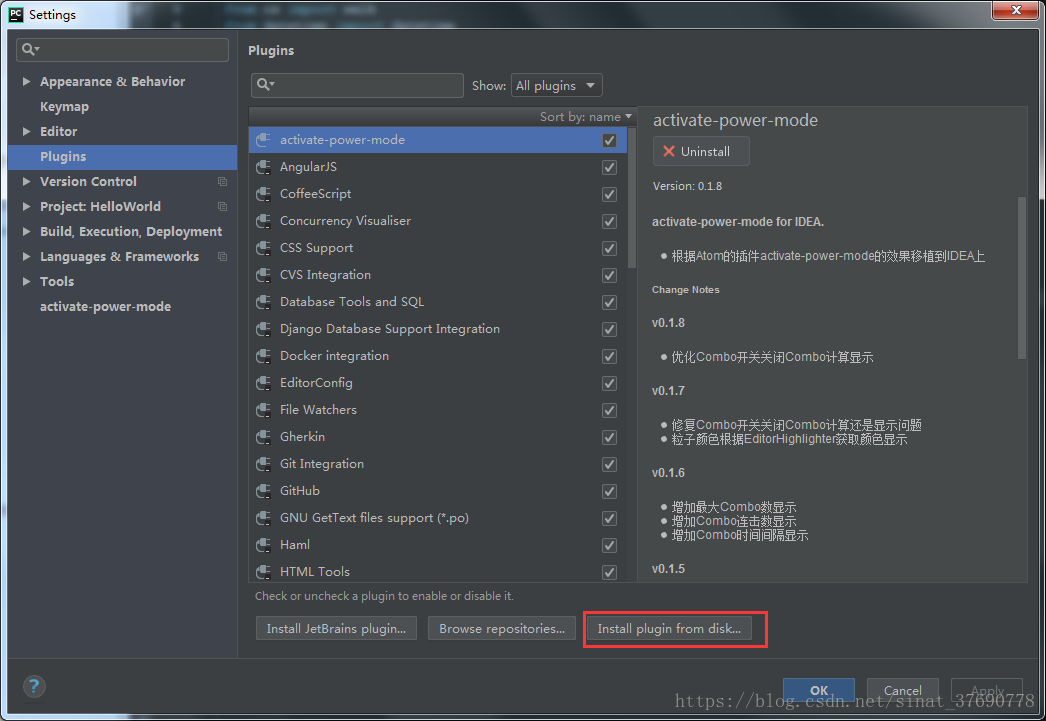Viewport: 1046px width, 721px height.
Task: Select Appearance & Behavior category
Action: click(x=113, y=81)
